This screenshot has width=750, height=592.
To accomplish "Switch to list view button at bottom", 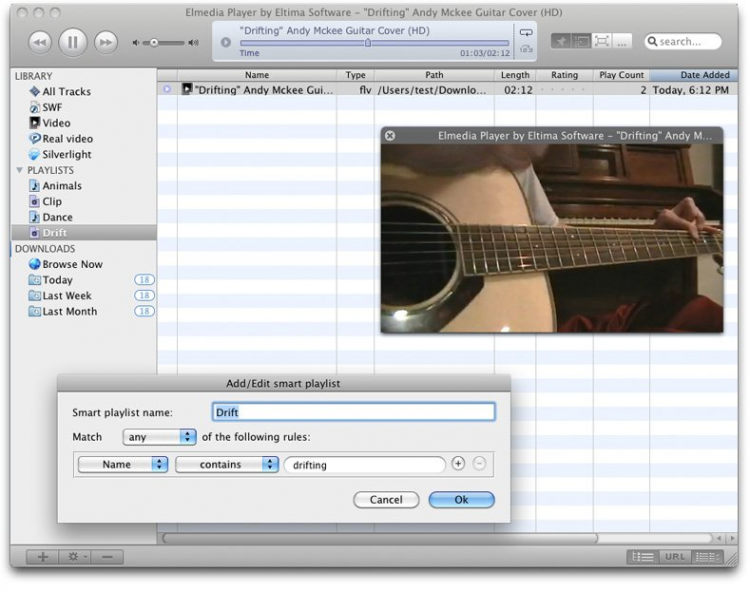I will [643, 557].
